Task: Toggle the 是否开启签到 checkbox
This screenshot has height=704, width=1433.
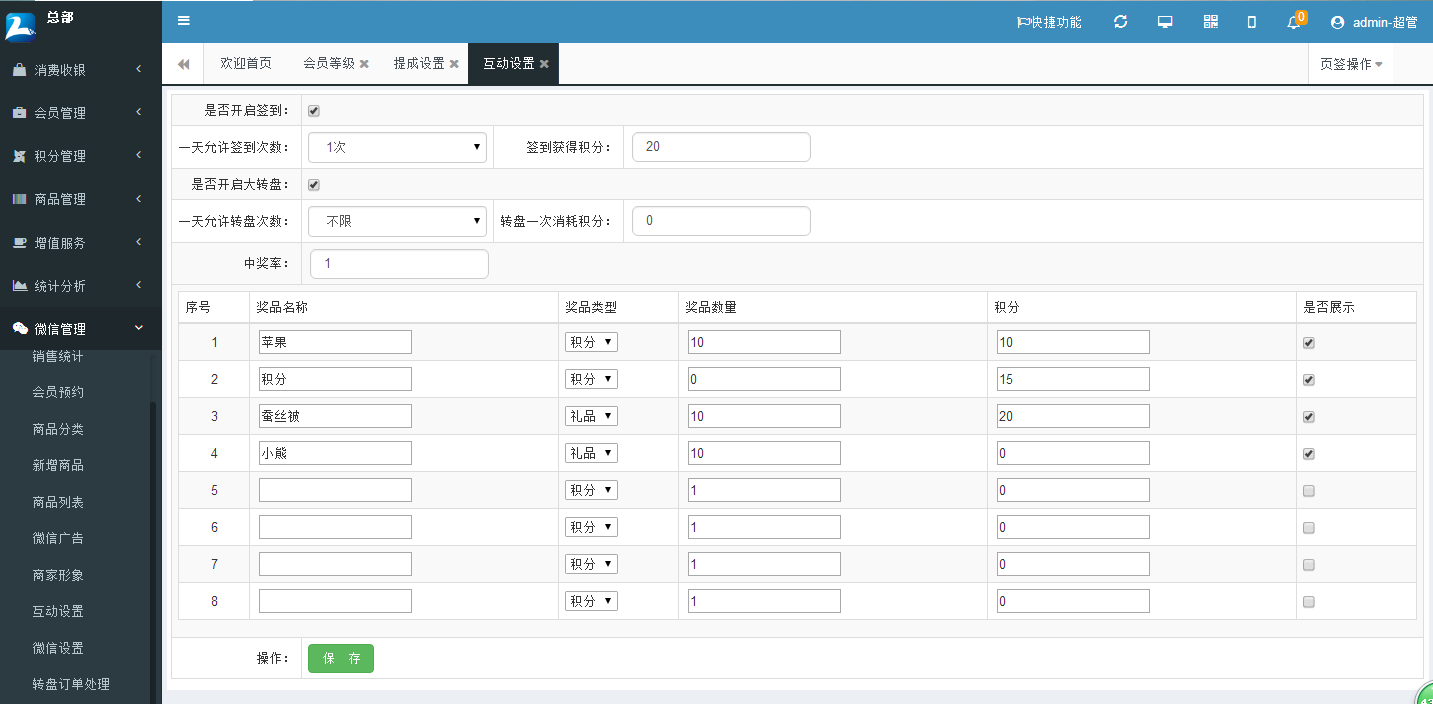Action: coord(314,111)
